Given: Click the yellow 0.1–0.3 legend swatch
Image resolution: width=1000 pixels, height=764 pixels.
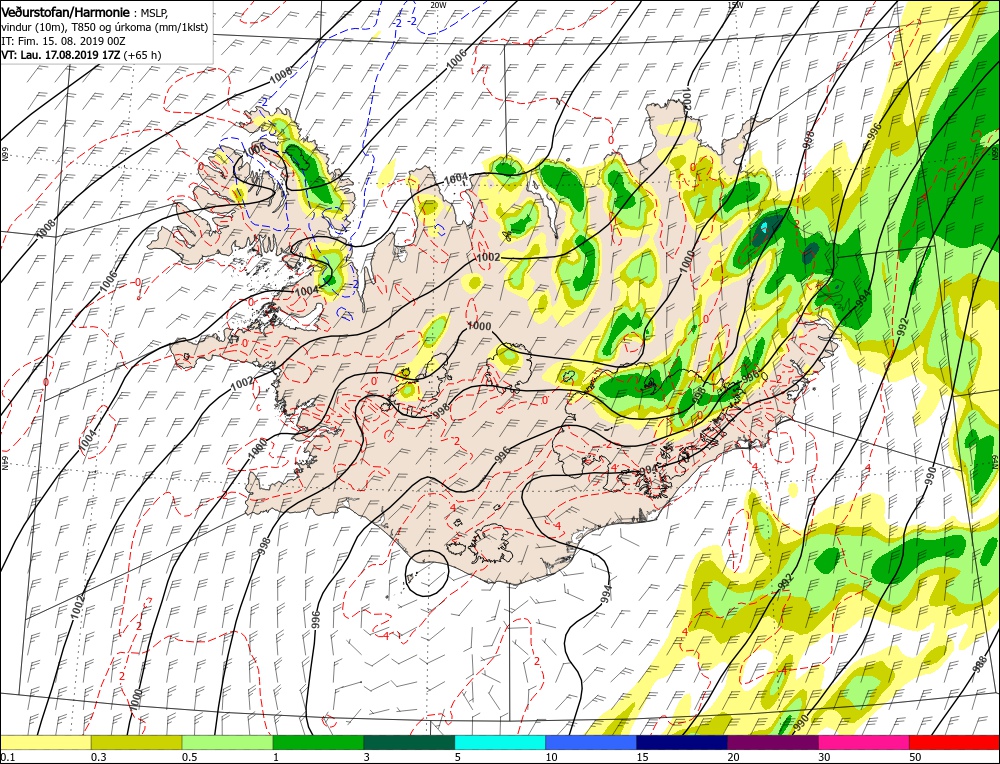Looking at the screenshot, I should pos(46,742).
